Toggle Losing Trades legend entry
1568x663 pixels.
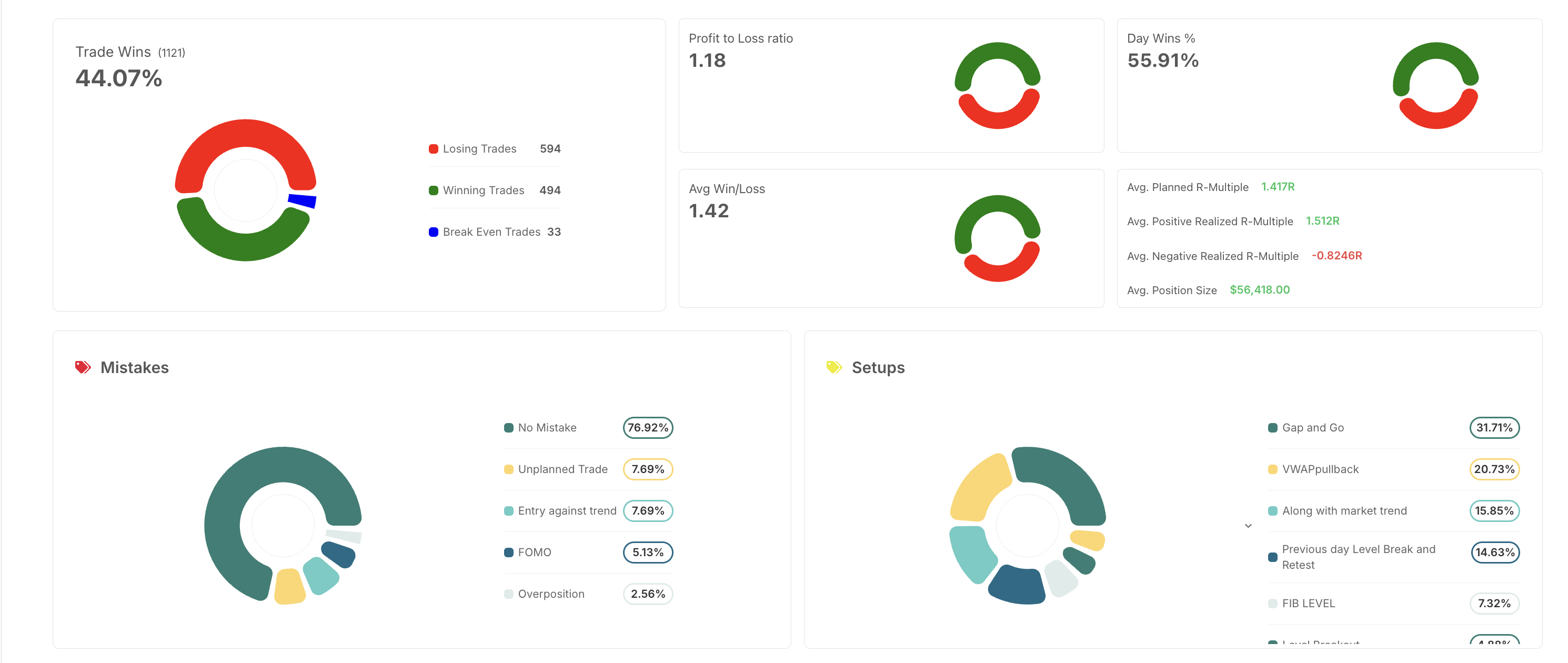(x=479, y=149)
